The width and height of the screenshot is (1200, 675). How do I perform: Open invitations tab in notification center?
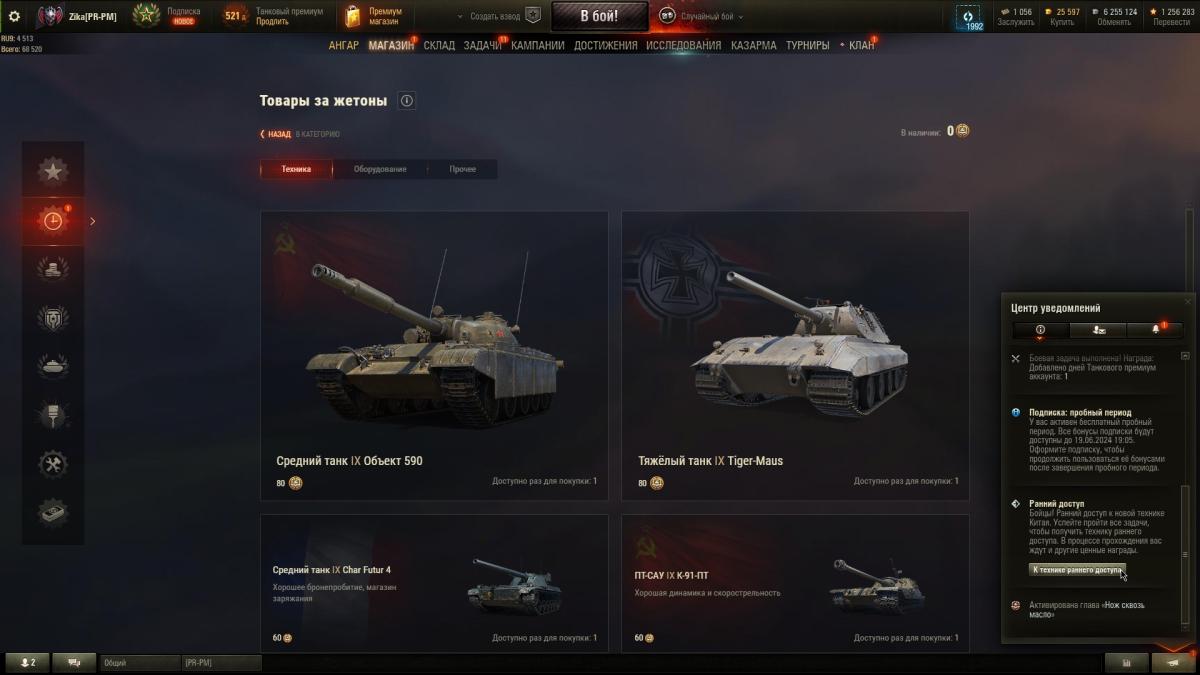tap(1098, 329)
